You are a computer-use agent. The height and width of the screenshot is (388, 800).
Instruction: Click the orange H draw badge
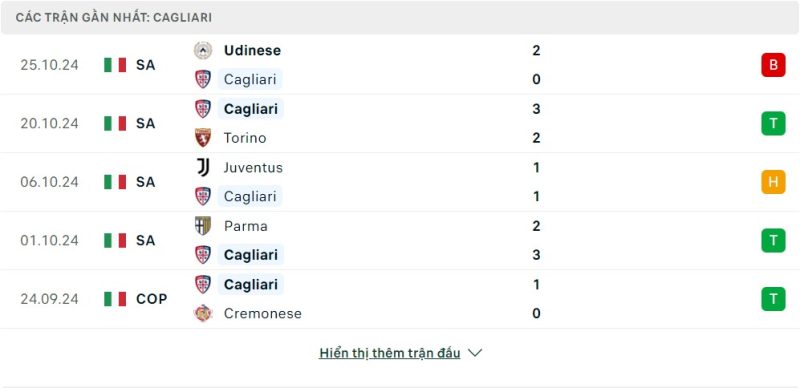click(773, 182)
